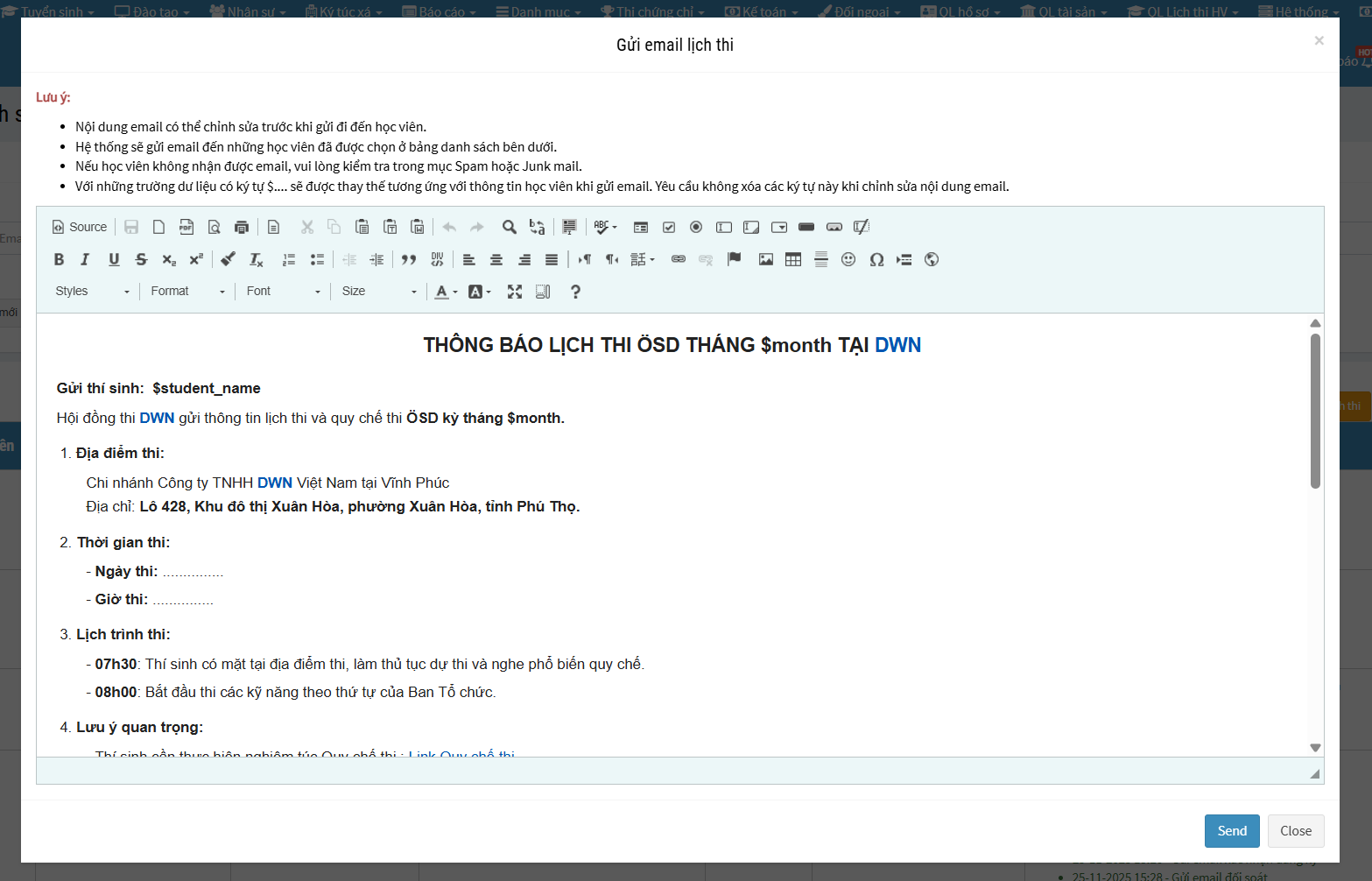Open the Styles dropdown

92,292
